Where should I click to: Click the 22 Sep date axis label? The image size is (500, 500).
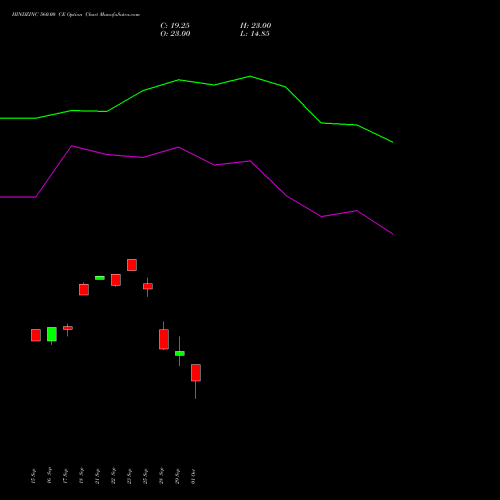coord(113,476)
